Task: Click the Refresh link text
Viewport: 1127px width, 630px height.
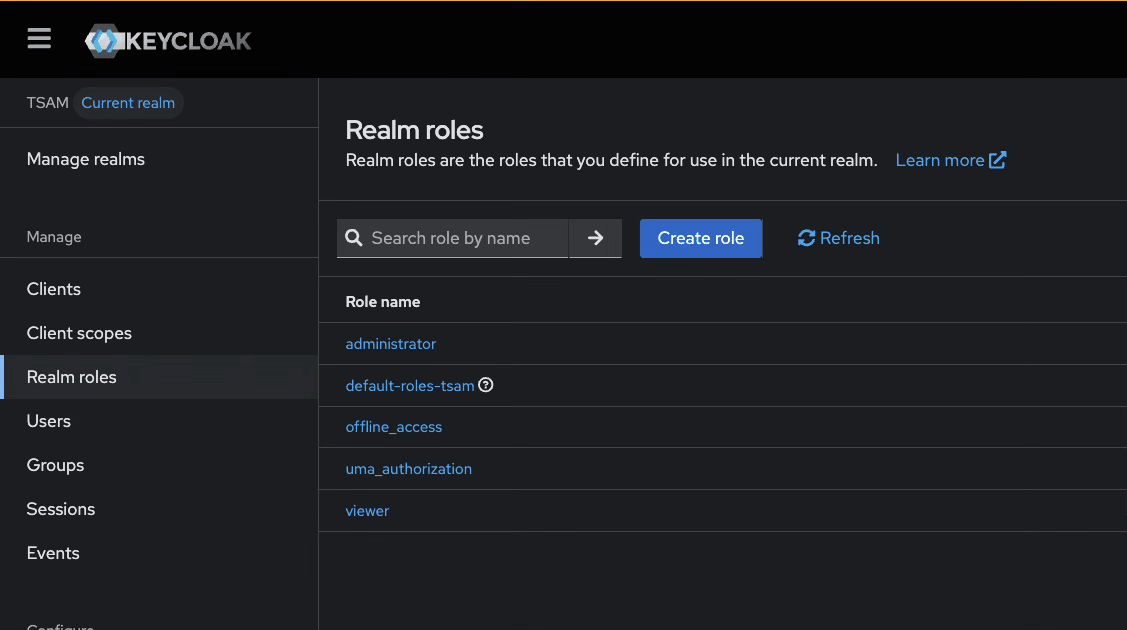Action: [850, 238]
